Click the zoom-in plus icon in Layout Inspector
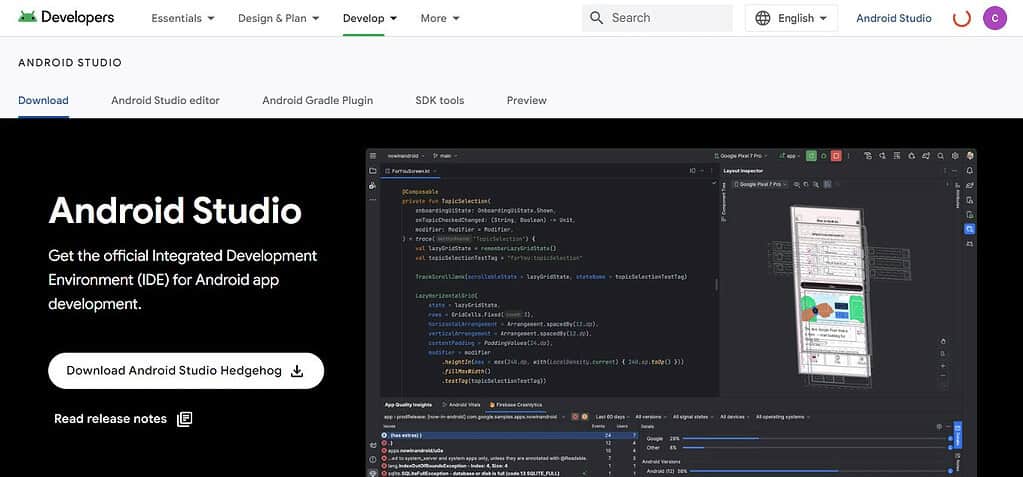 point(943,366)
